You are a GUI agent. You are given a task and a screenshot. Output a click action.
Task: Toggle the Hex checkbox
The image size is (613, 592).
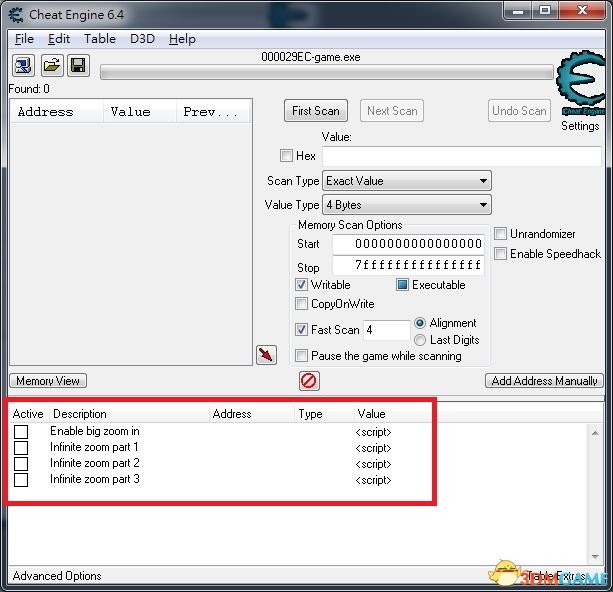pos(286,155)
